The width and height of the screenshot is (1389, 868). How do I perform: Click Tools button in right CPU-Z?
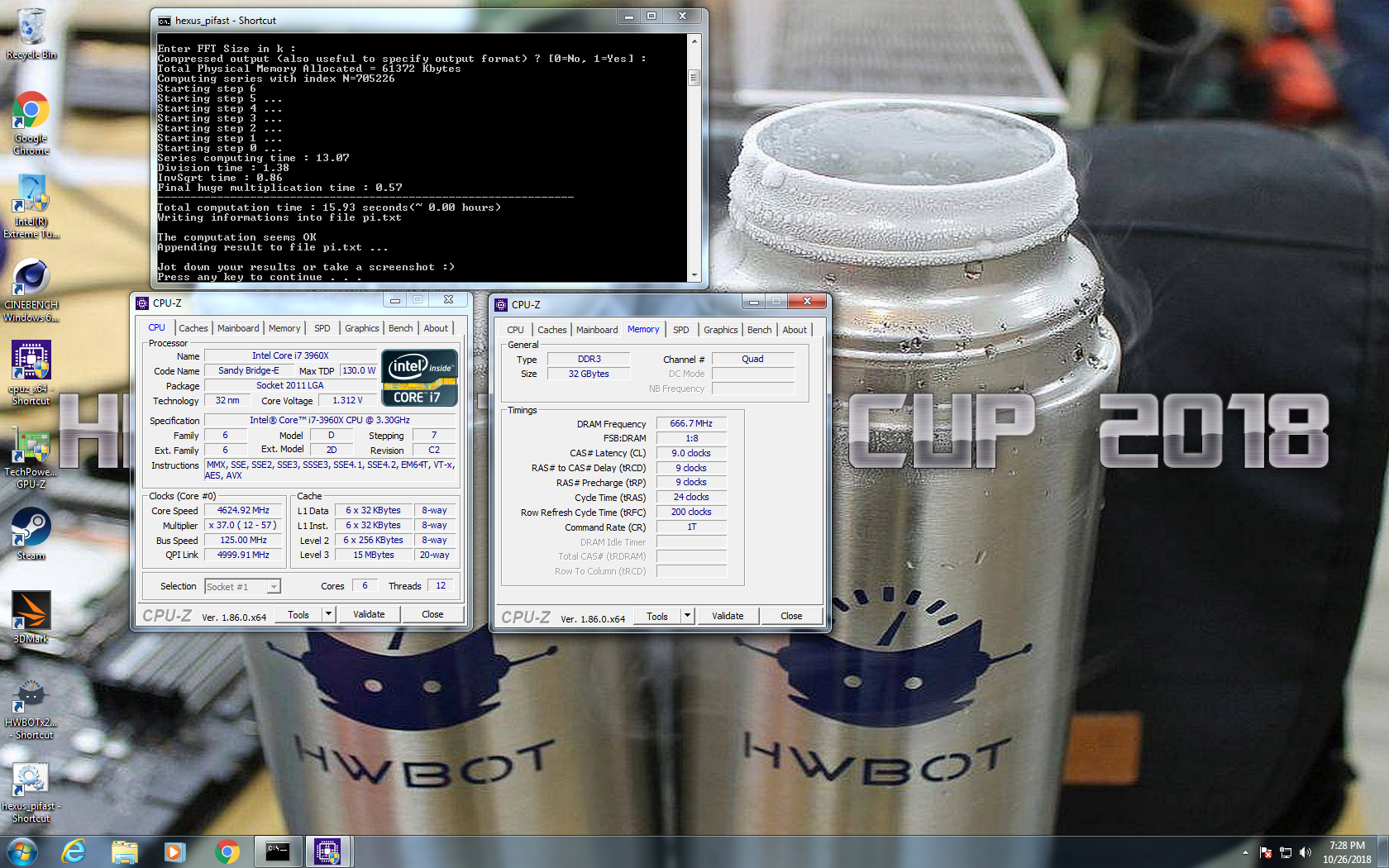point(657,616)
